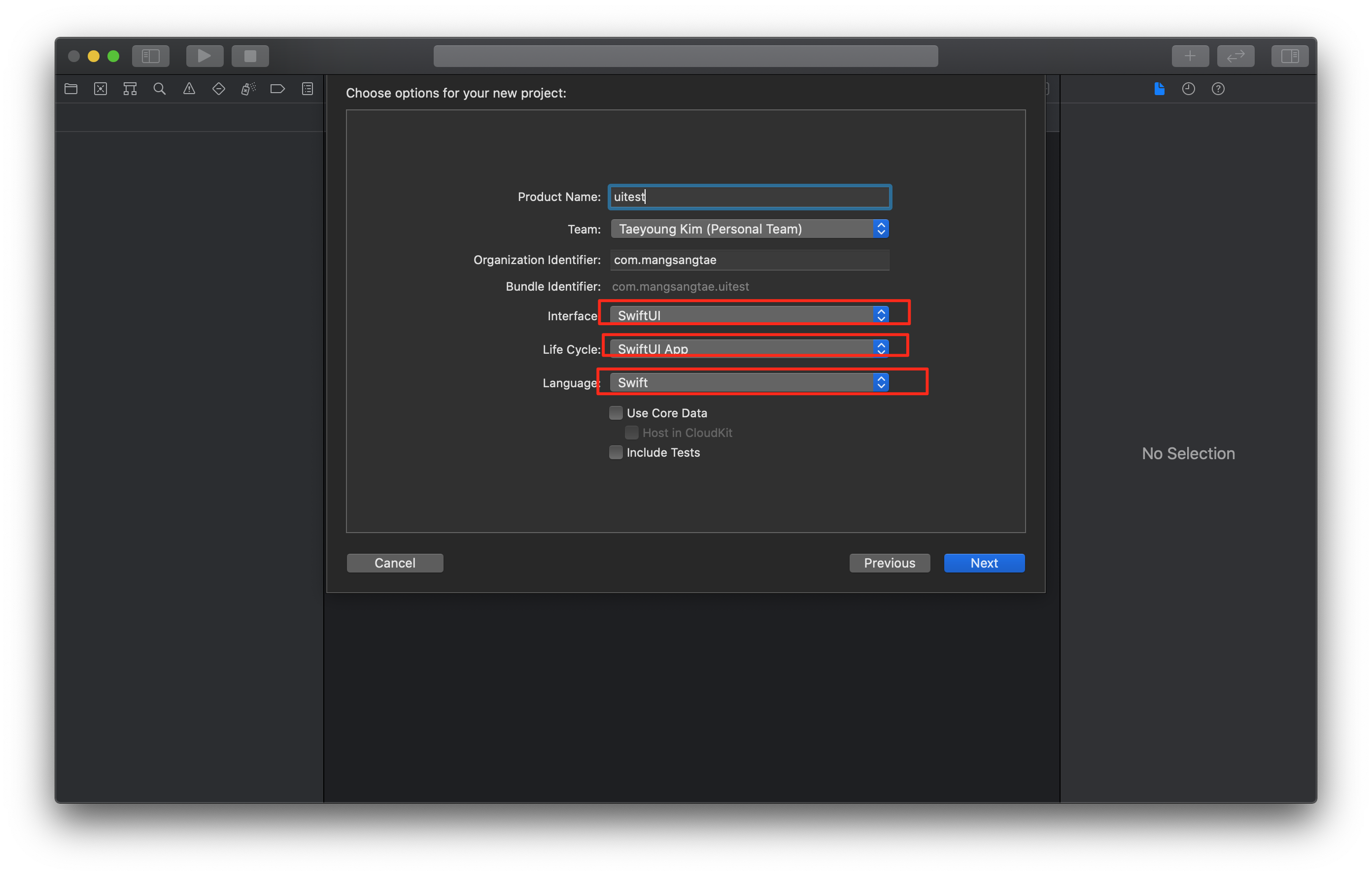Open the History inspector clock icon
Image resolution: width=1372 pixels, height=876 pixels.
(1189, 89)
